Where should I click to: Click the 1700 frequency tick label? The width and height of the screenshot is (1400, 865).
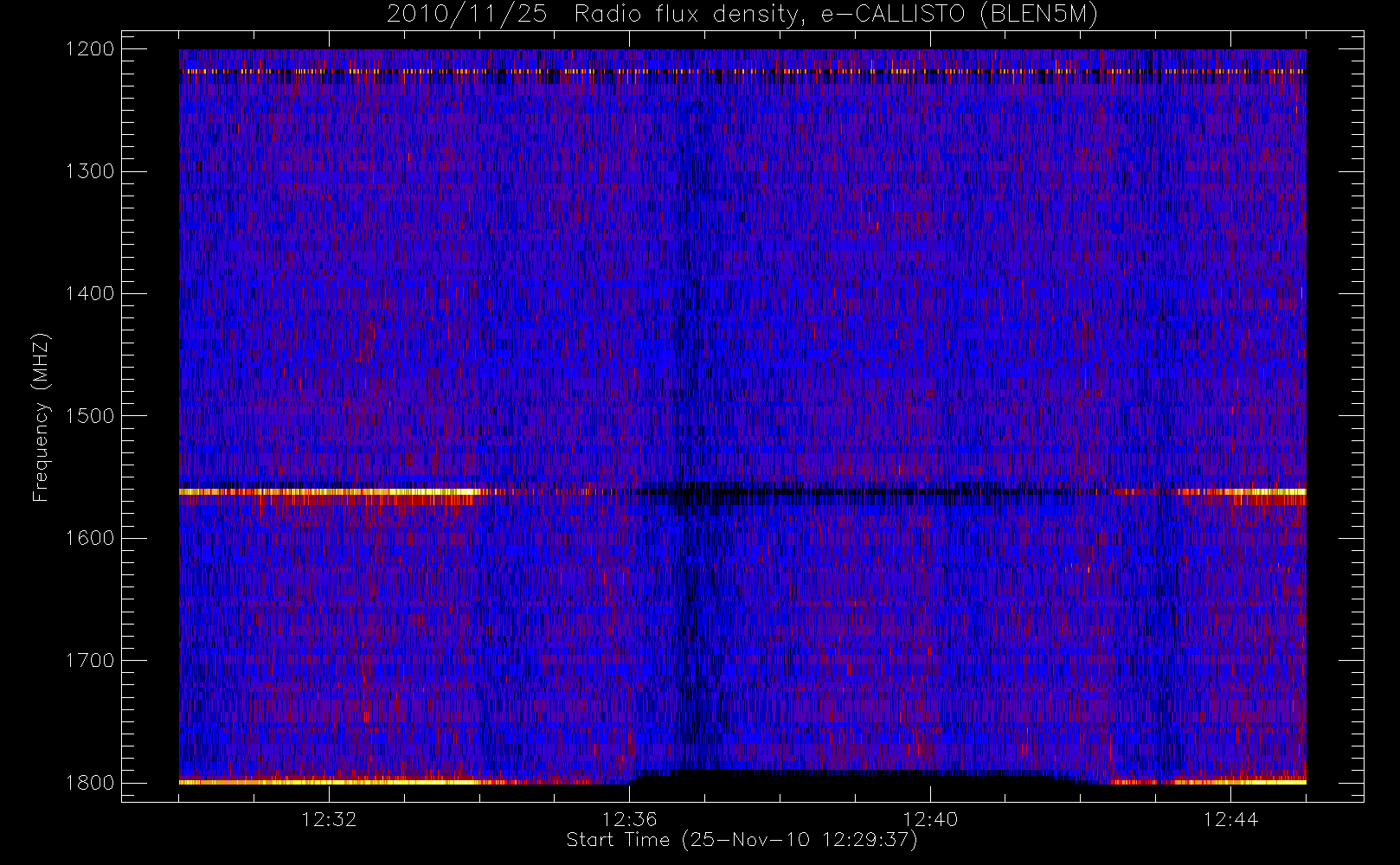[x=90, y=660]
